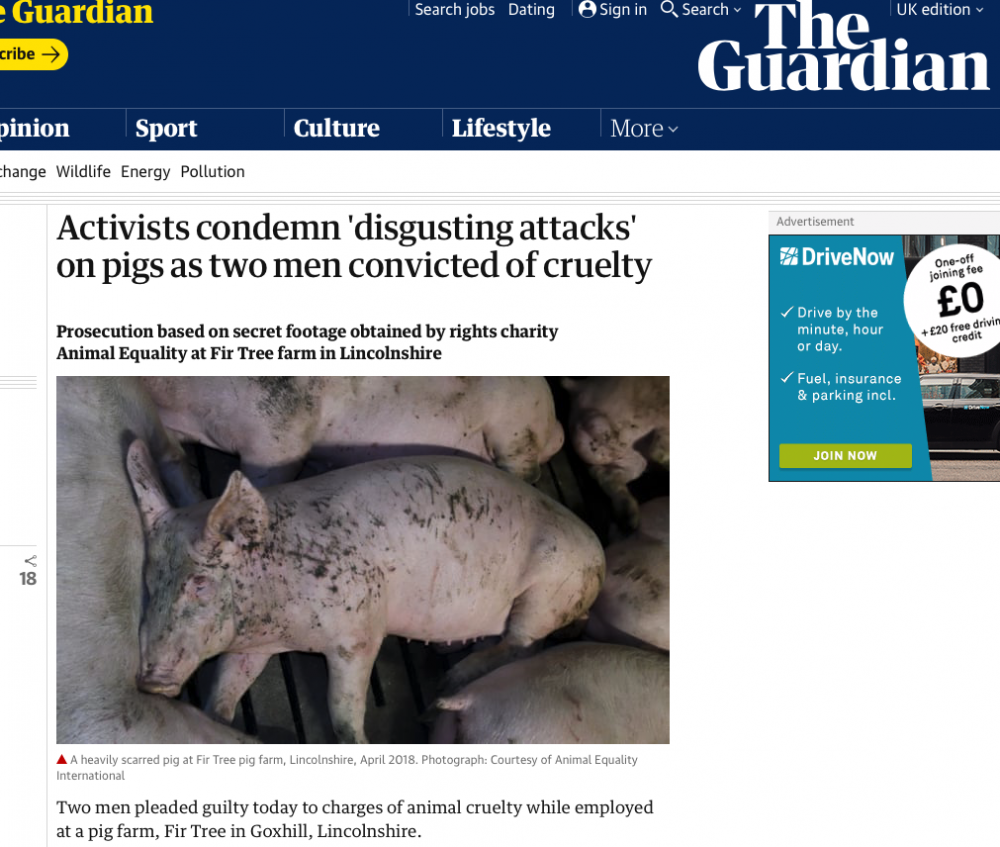This screenshot has width=1000, height=847.
Task: Open the Dating link in header
Action: click(531, 10)
